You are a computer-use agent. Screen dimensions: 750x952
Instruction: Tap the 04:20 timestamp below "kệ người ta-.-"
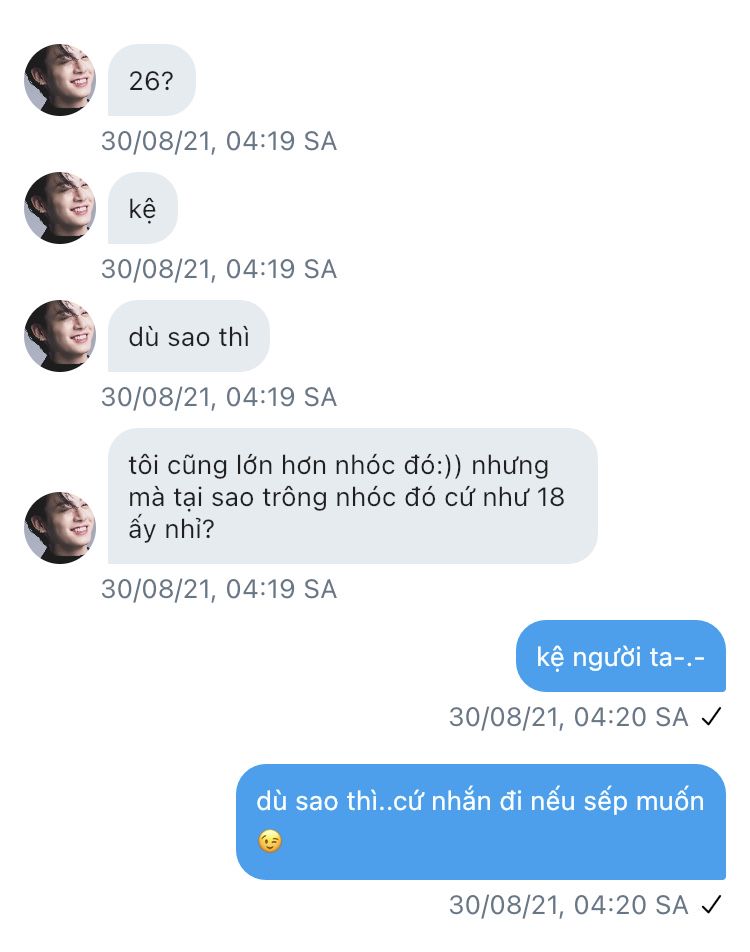pyautogui.click(x=568, y=717)
